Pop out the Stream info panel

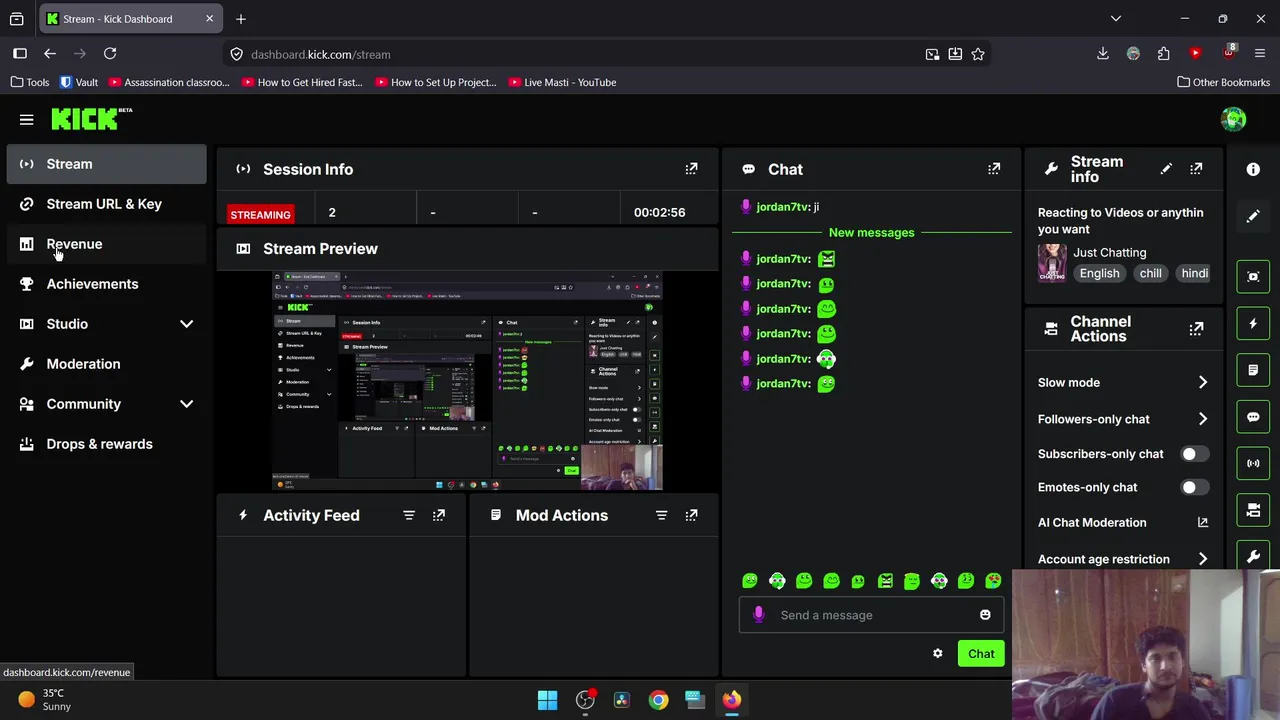point(1196,169)
